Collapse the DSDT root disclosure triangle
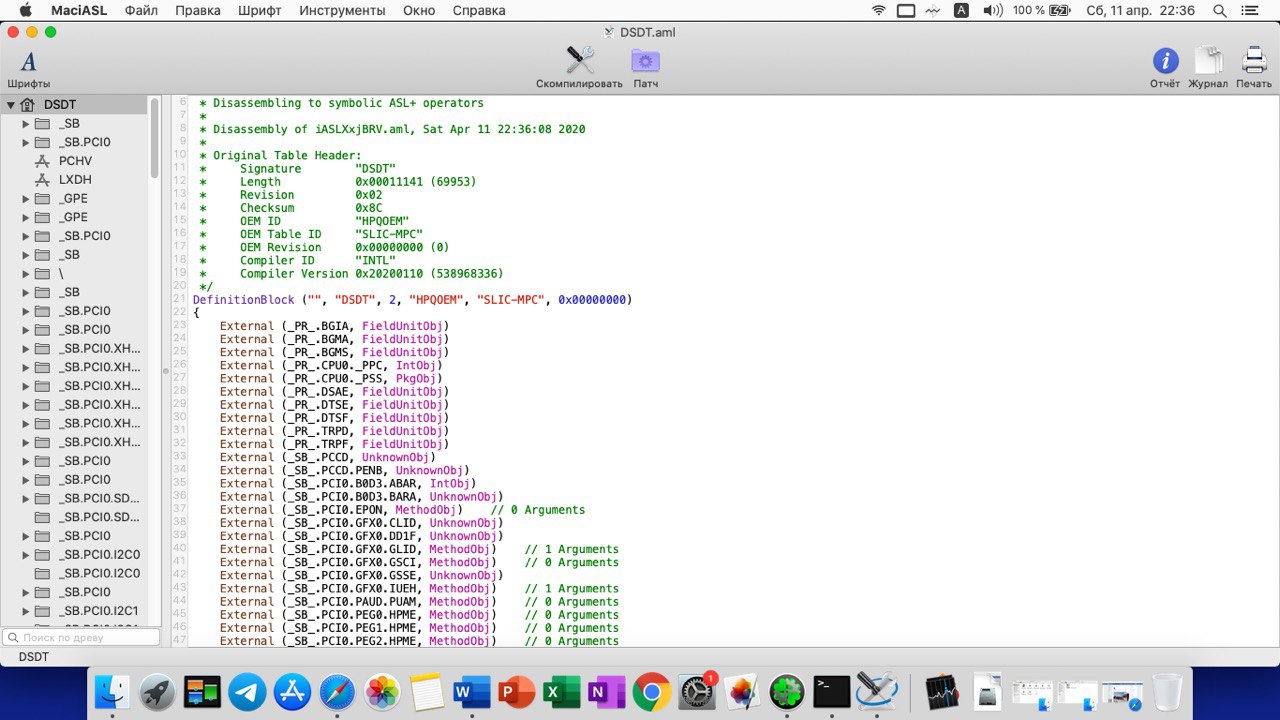 [x=10, y=104]
